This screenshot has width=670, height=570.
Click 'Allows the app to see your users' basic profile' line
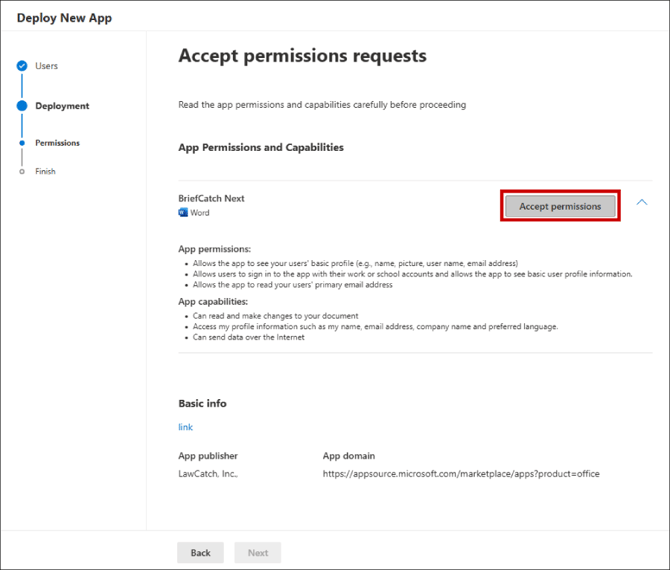(355, 263)
